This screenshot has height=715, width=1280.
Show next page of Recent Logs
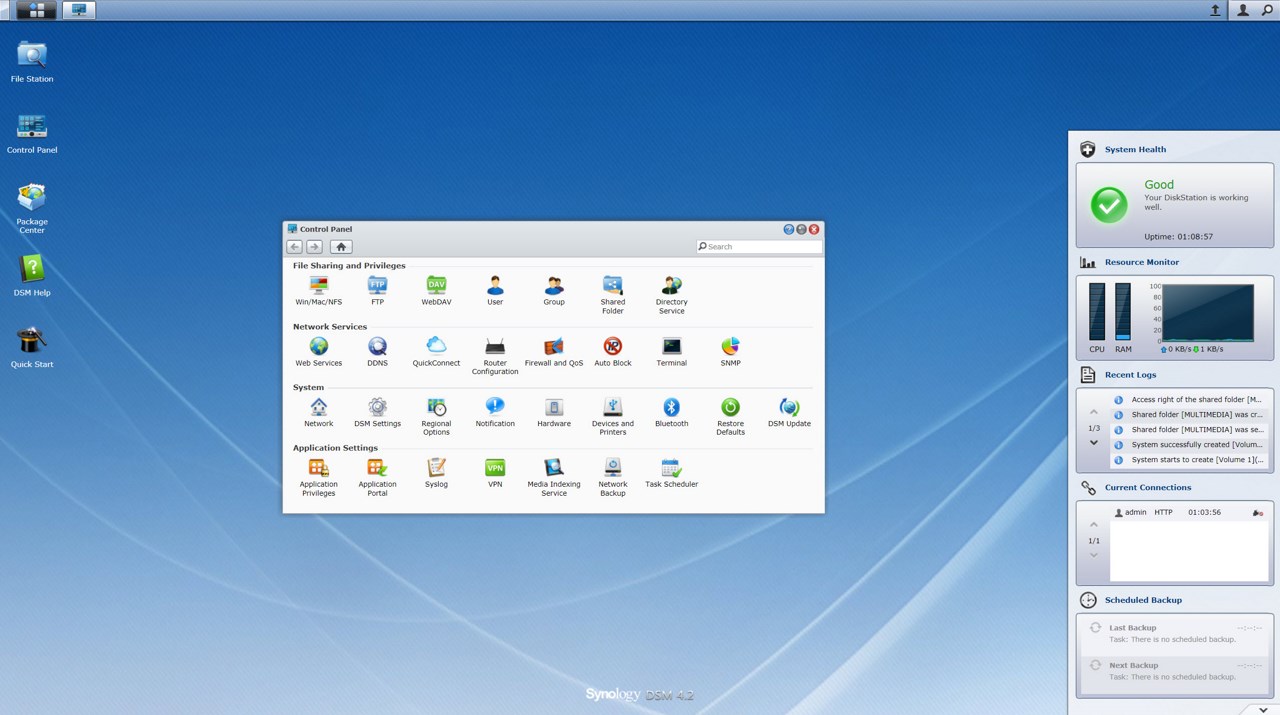[x=1093, y=443]
